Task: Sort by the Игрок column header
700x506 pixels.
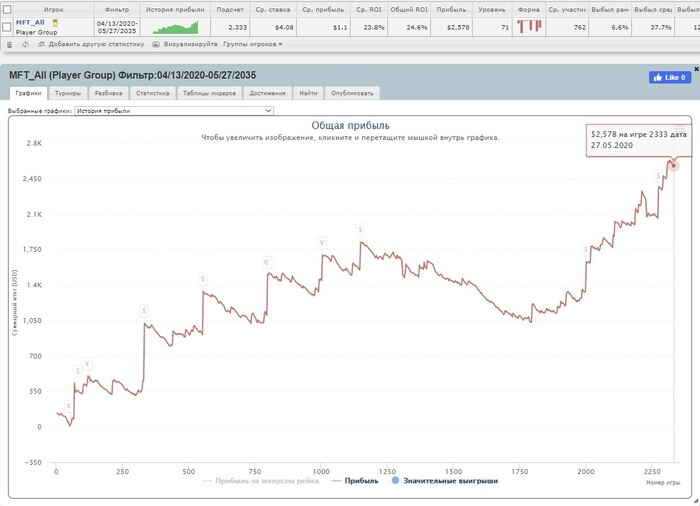Action: tap(54, 9)
